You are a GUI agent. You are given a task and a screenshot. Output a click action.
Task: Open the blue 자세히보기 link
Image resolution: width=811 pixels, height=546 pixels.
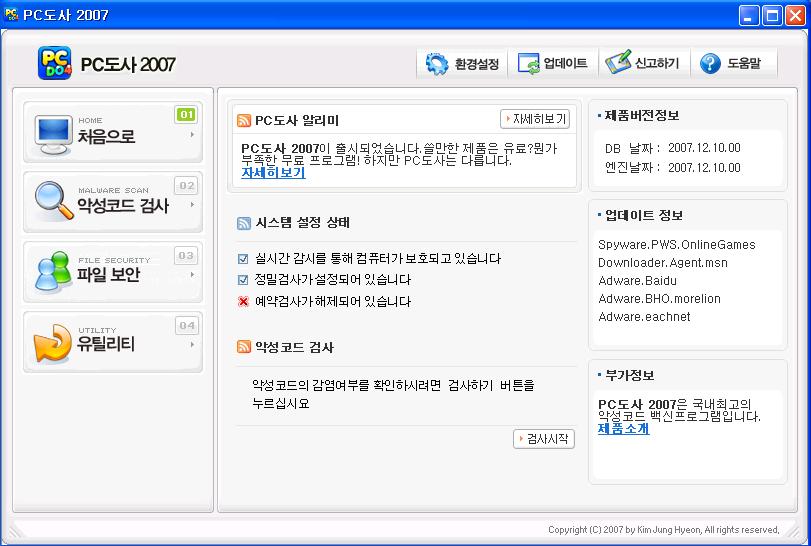coord(273,173)
